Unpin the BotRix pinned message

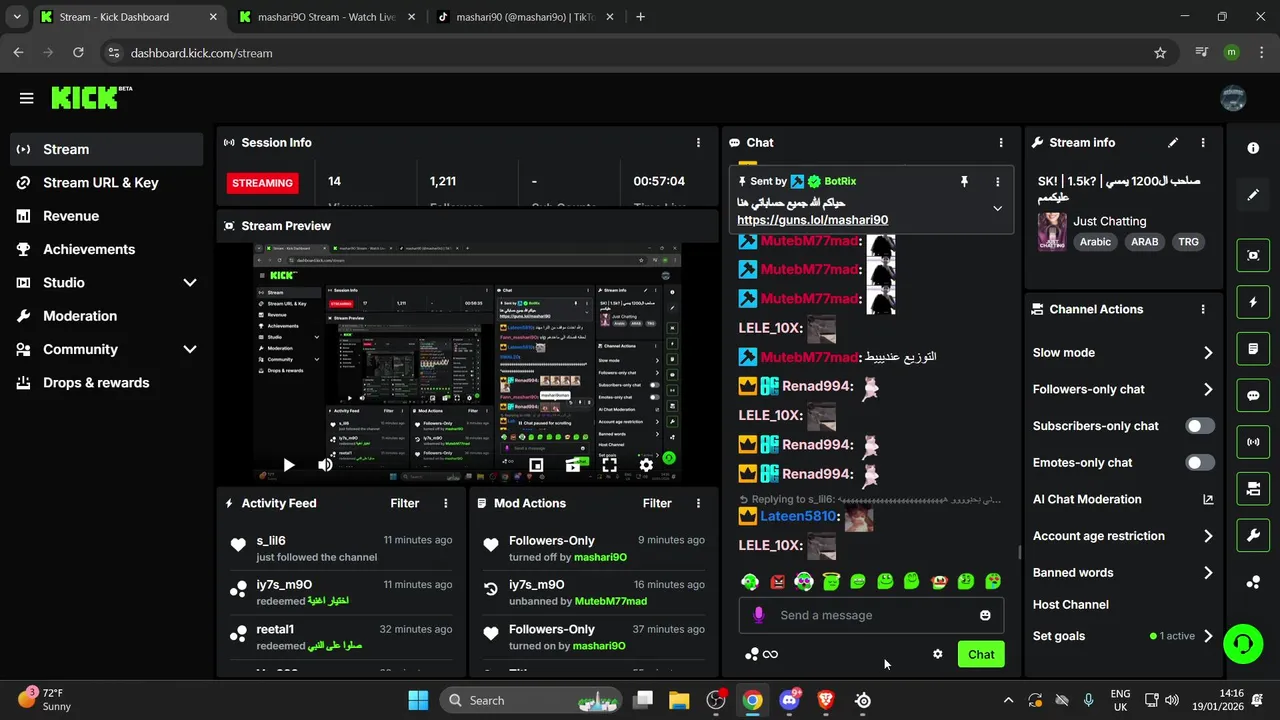[964, 182]
